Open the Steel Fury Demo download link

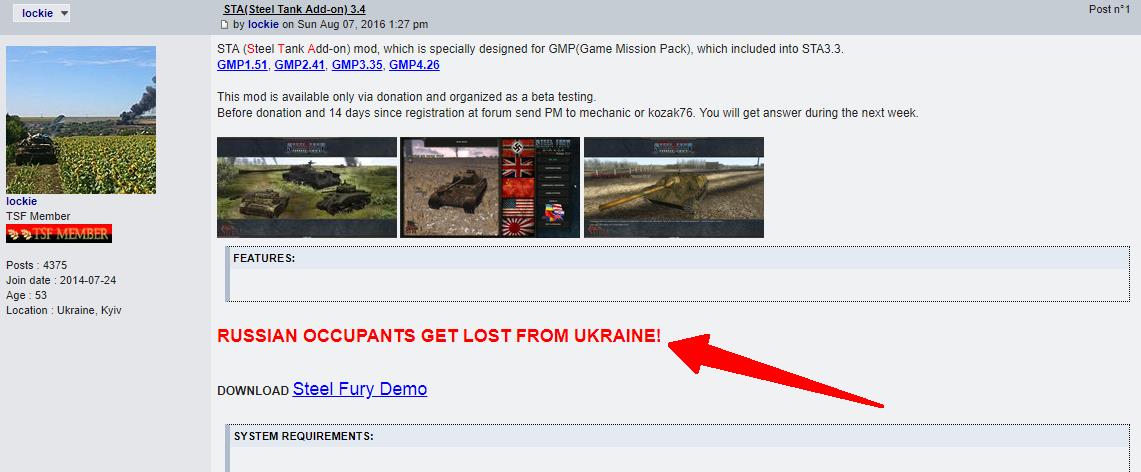(x=359, y=389)
